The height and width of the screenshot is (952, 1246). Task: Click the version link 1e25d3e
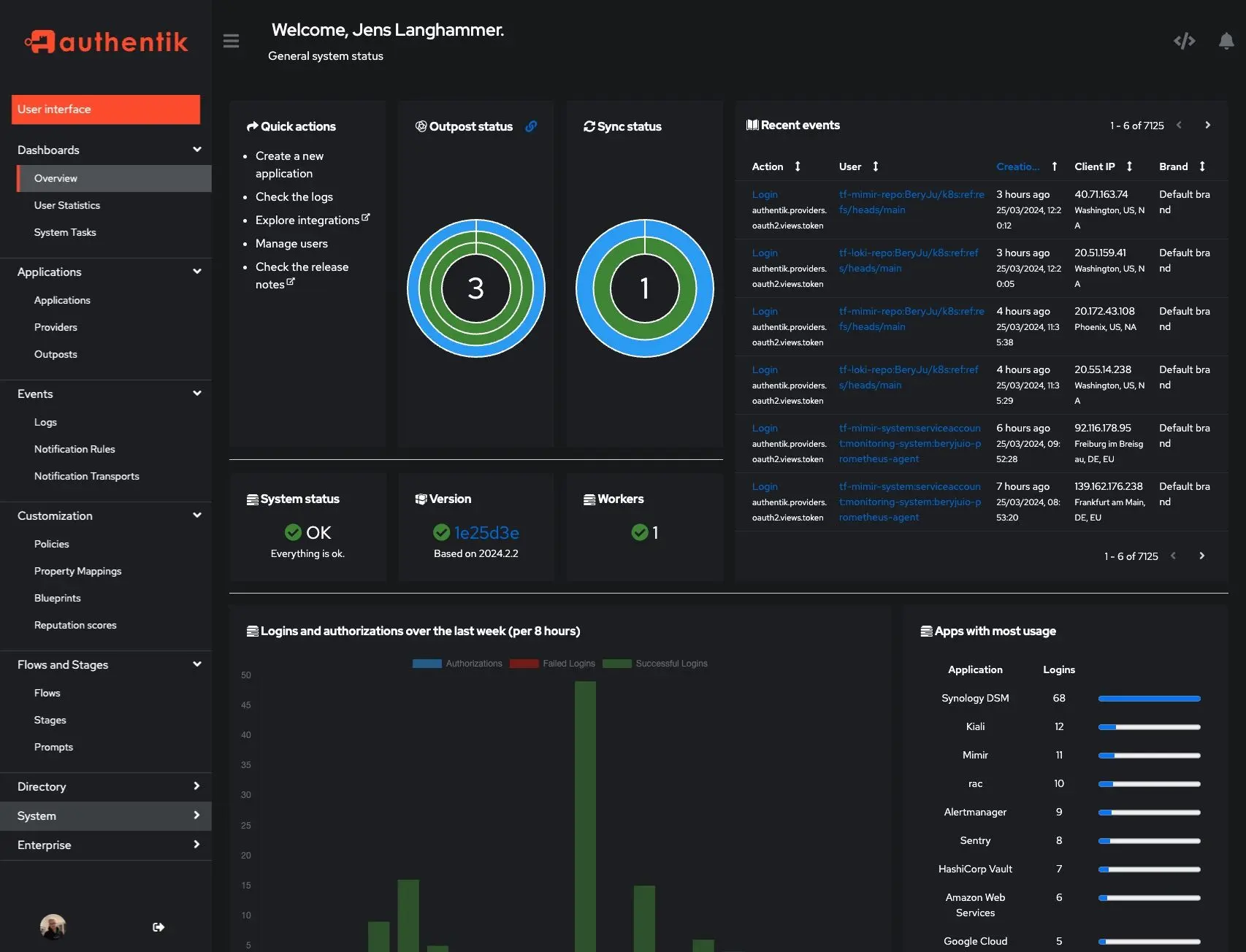click(486, 532)
